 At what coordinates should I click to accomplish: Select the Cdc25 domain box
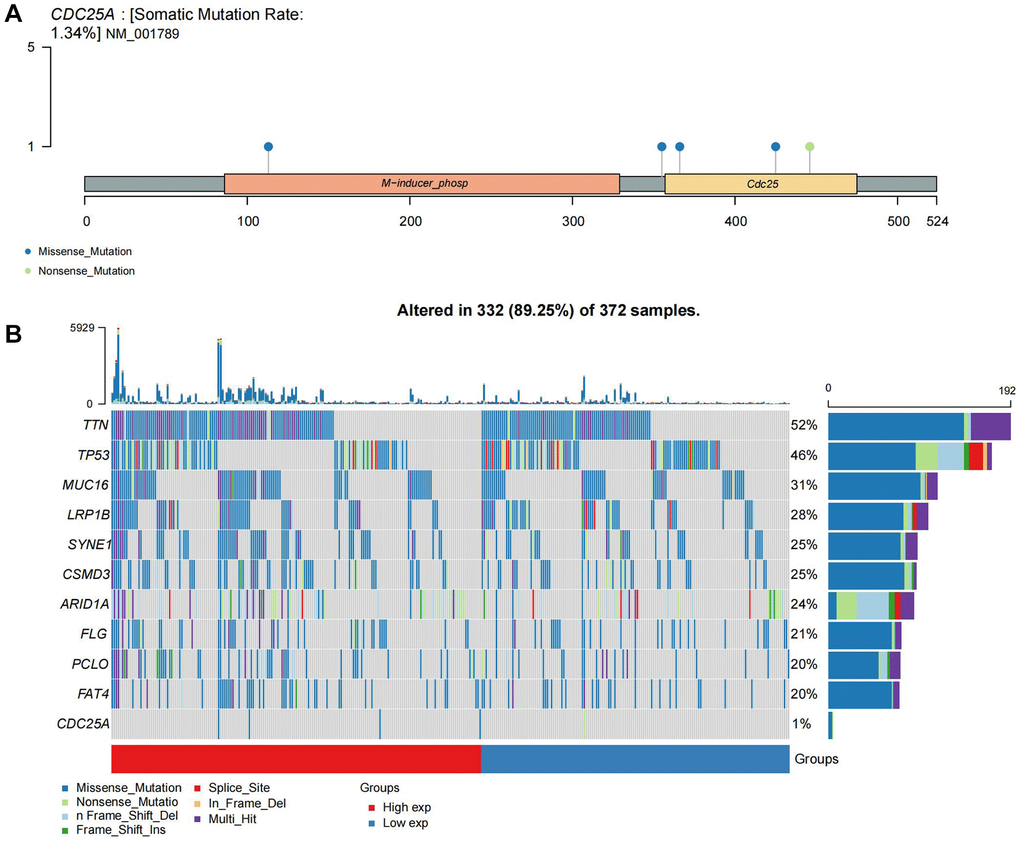point(760,184)
